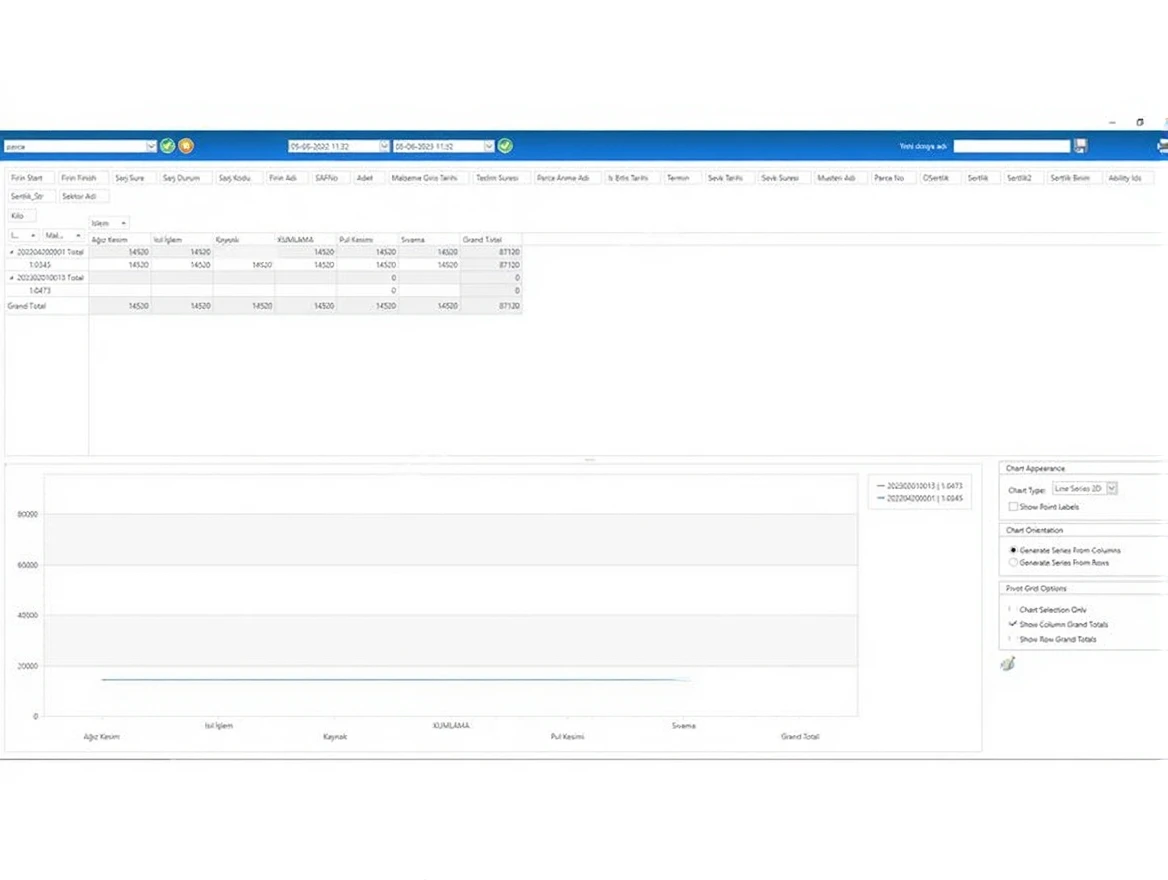Click the printer icon at the toolbar's right edge
The height and width of the screenshot is (880, 1168).
1162,146
